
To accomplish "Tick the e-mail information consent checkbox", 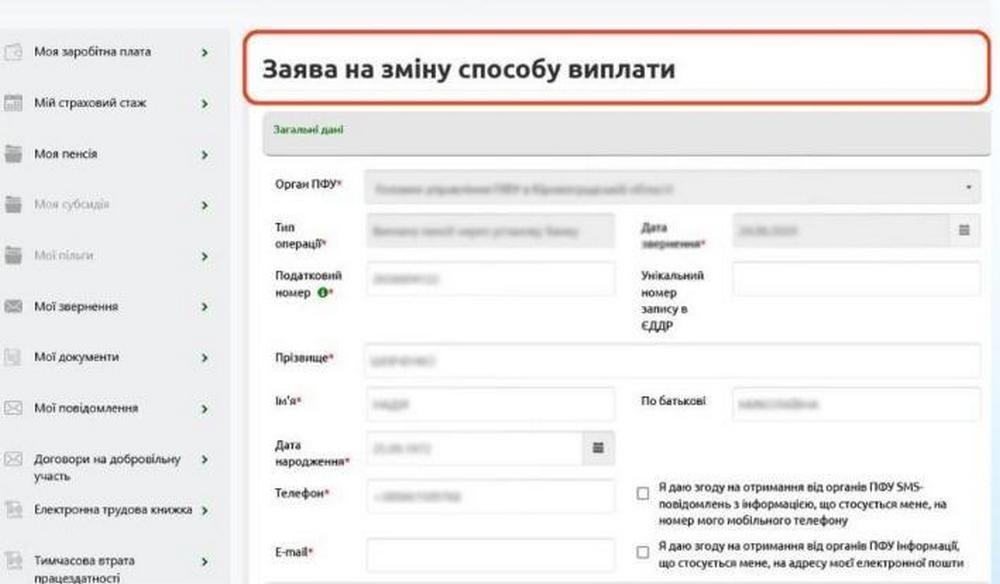I will [x=643, y=552].
